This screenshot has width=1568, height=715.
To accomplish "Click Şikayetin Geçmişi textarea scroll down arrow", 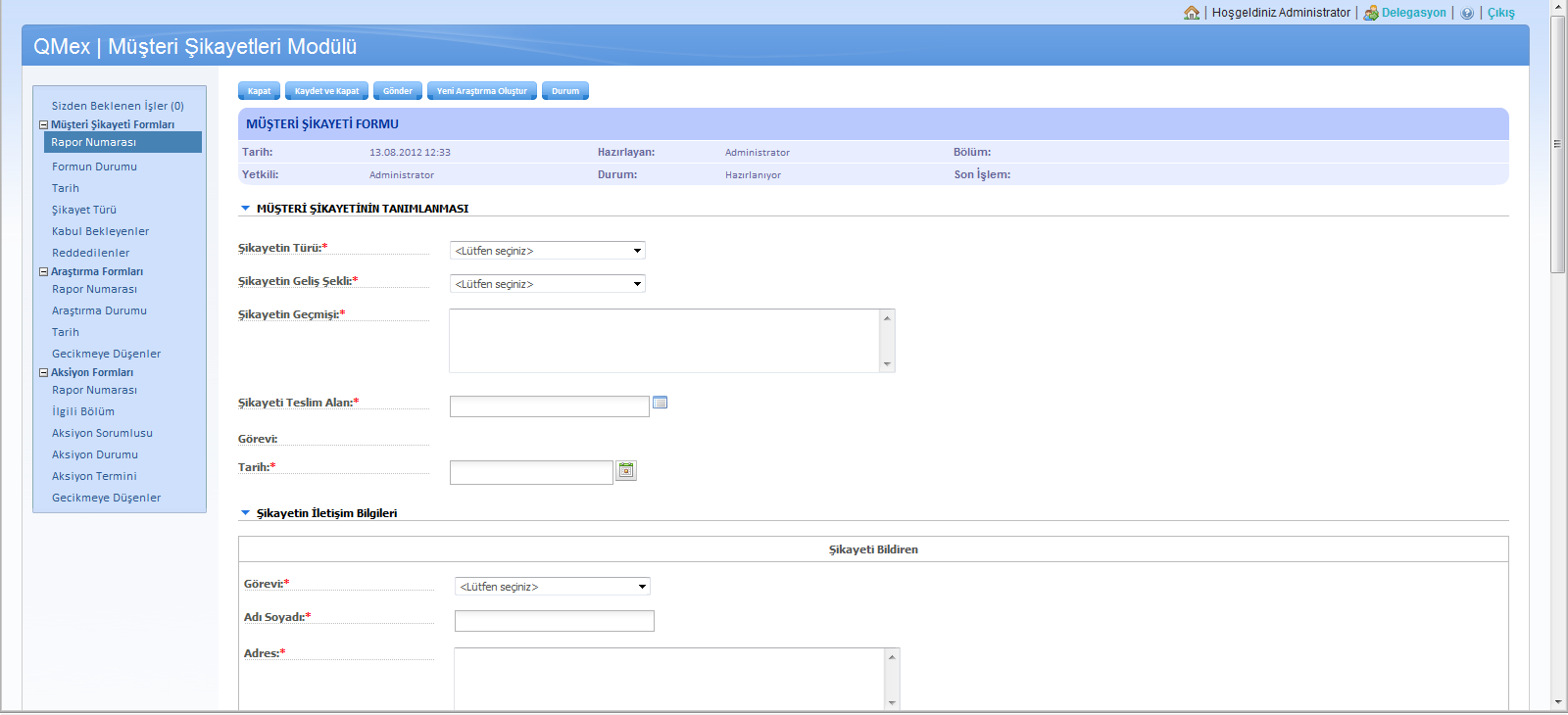I will pyautogui.click(x=887, y=364).
